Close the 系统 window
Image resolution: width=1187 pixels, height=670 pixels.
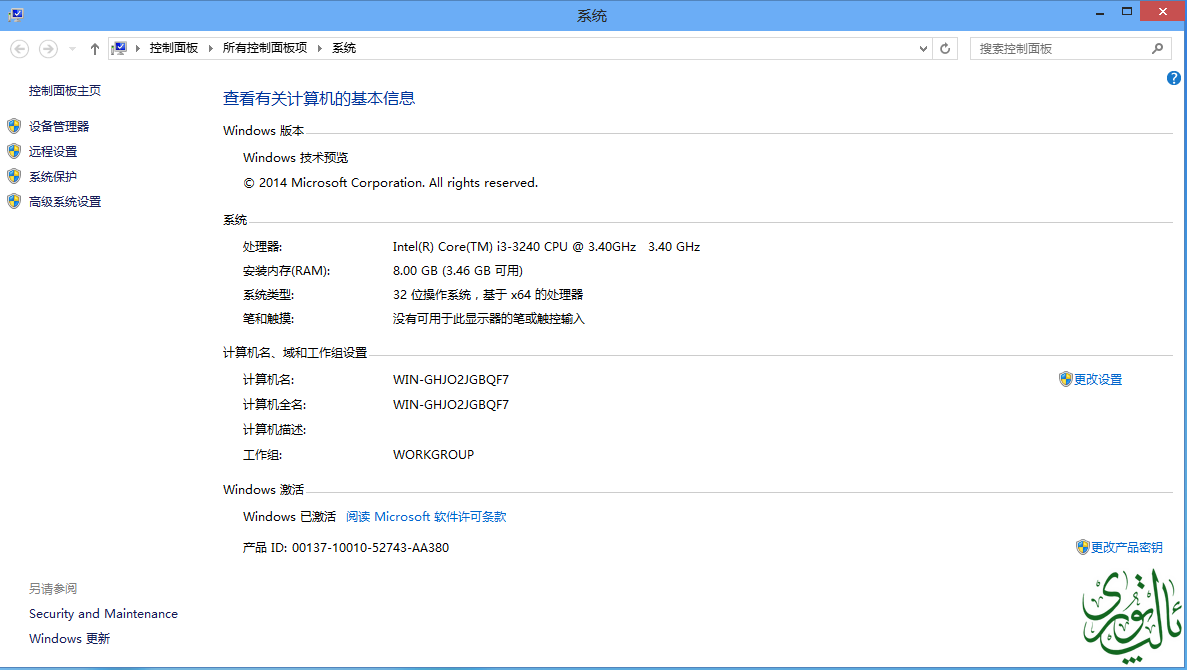(1164, 11)
